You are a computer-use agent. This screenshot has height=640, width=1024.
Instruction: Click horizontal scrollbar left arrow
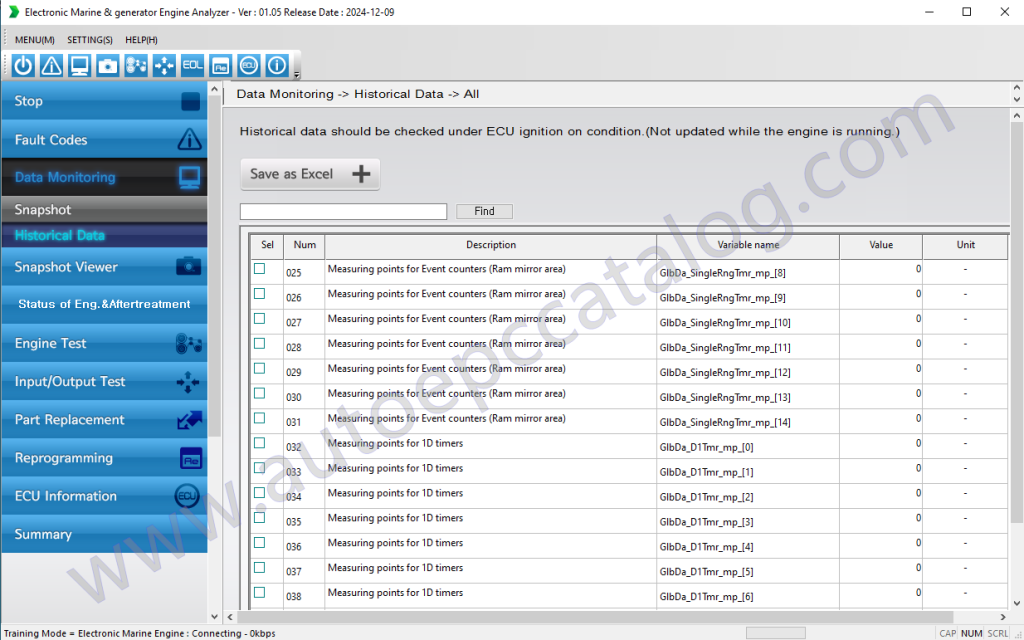click(230, 616)
